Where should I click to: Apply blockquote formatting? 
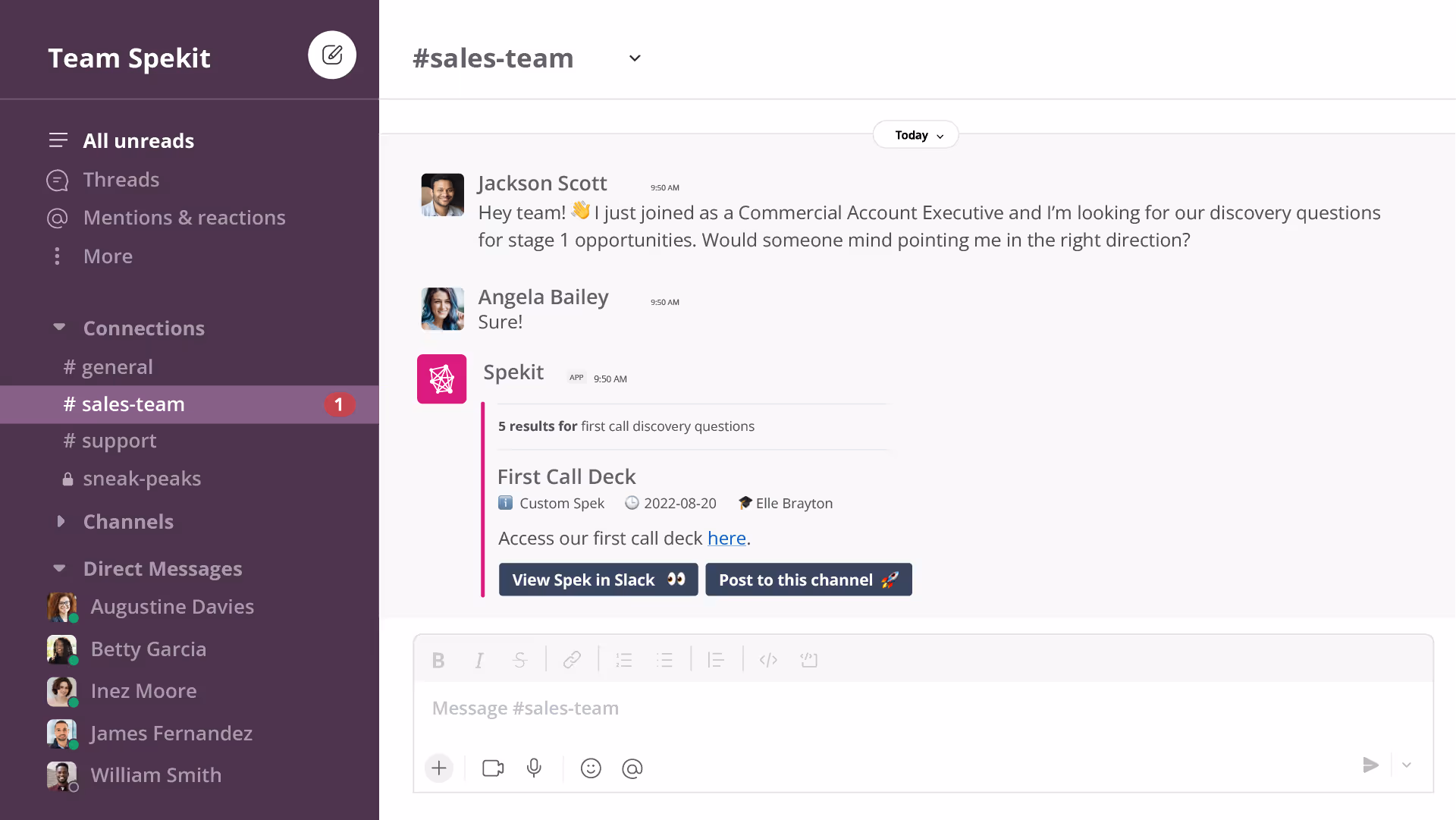[x=716, y=660]
